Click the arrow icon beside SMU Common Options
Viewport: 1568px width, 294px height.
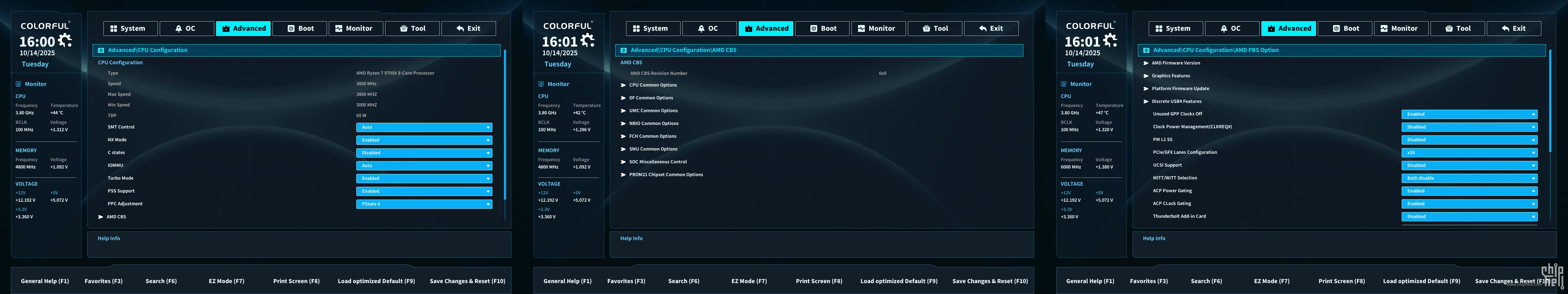coord(623,149)
